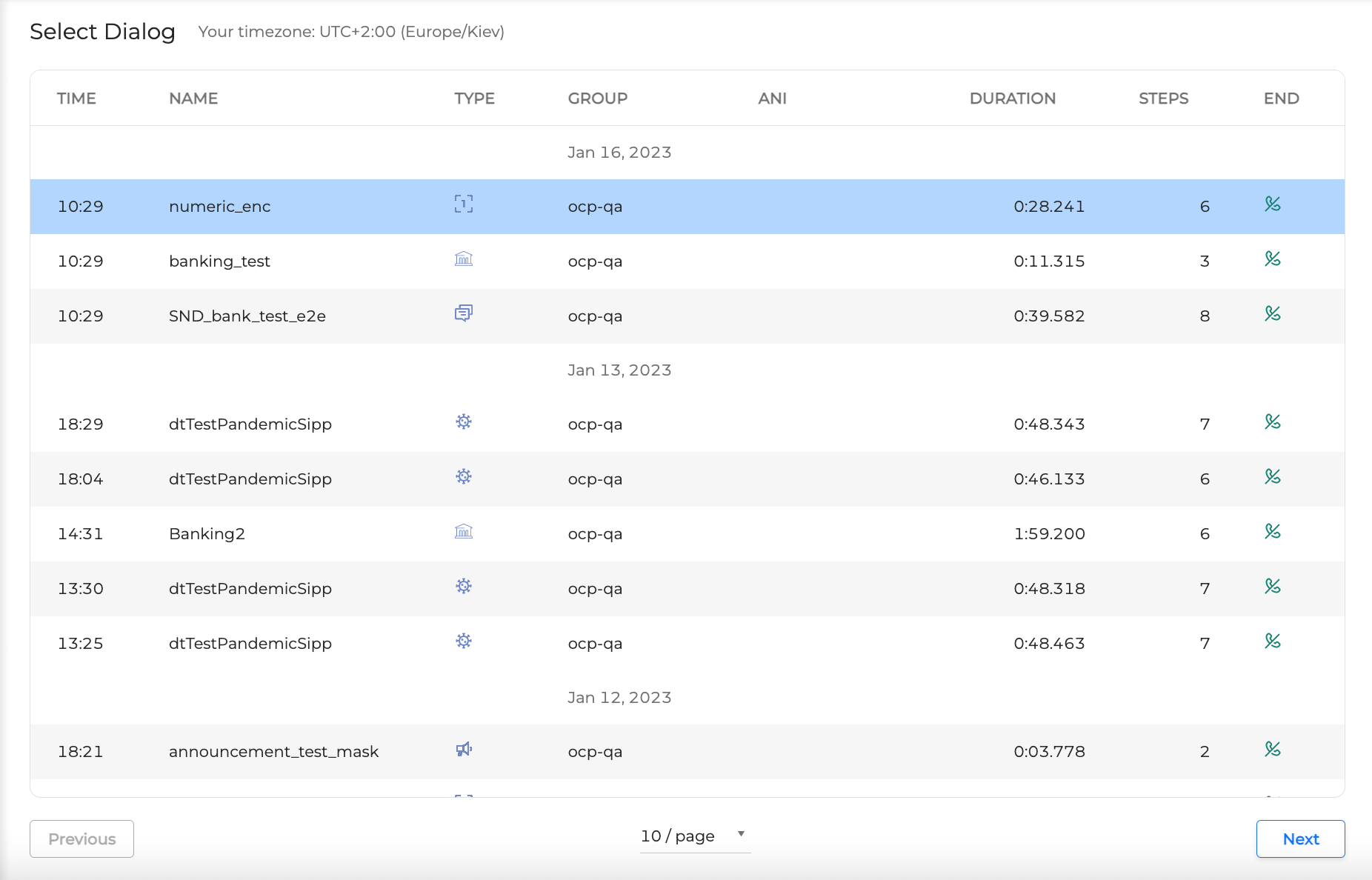The image size is (1372, 880).
Task: Click end-call icon for announcement_test_mask row
Action: coord(1273,750)
